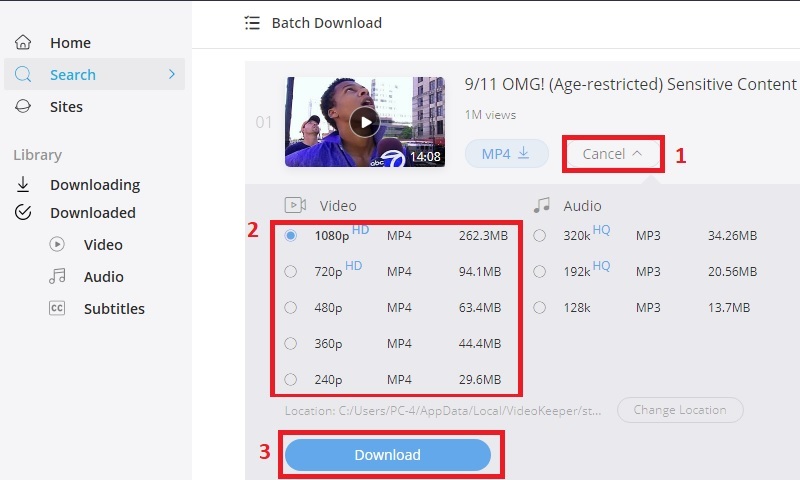Pick the 240p MP4 option

click(291, 380)
